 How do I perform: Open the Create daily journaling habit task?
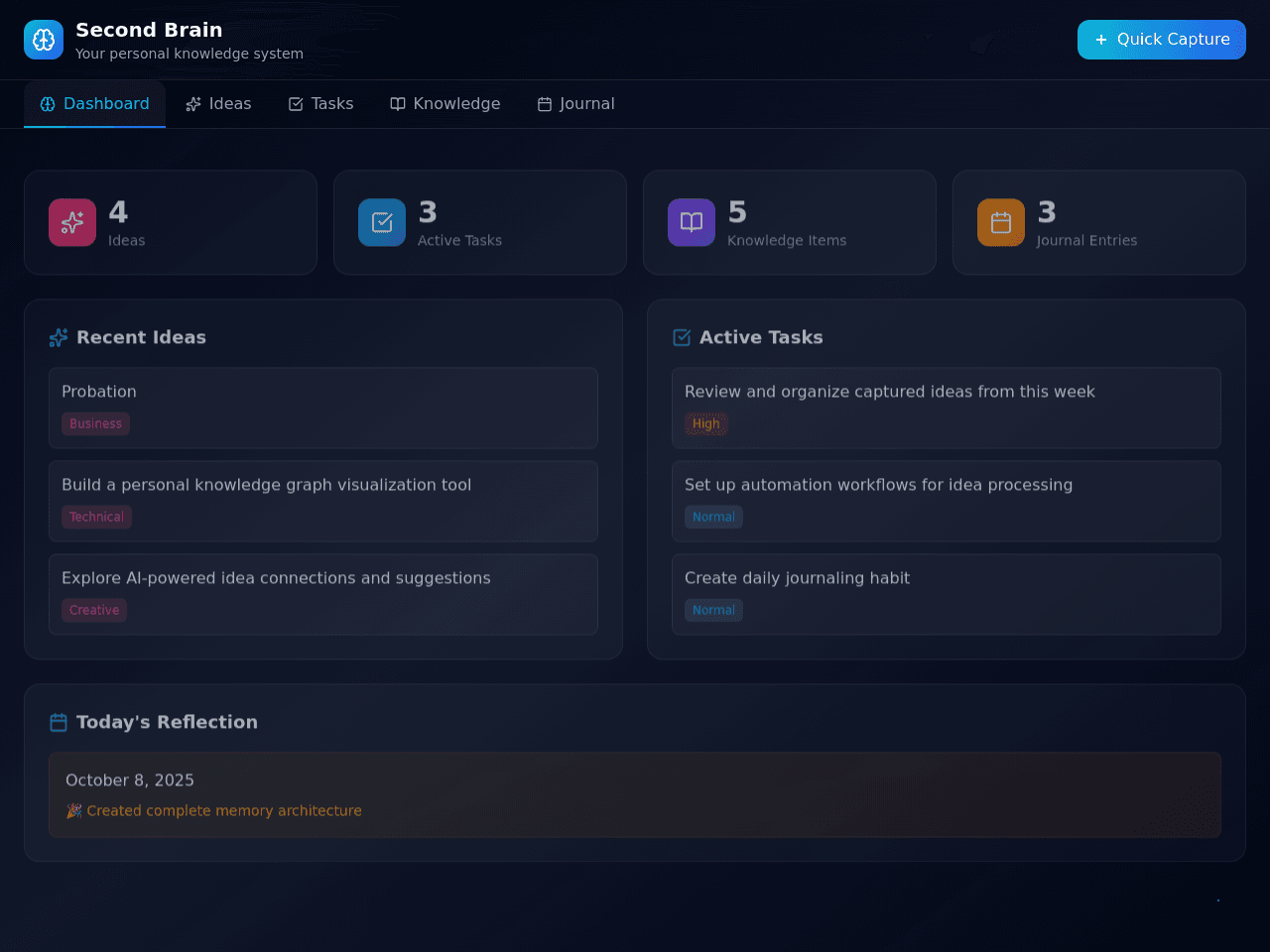[947, 595]
